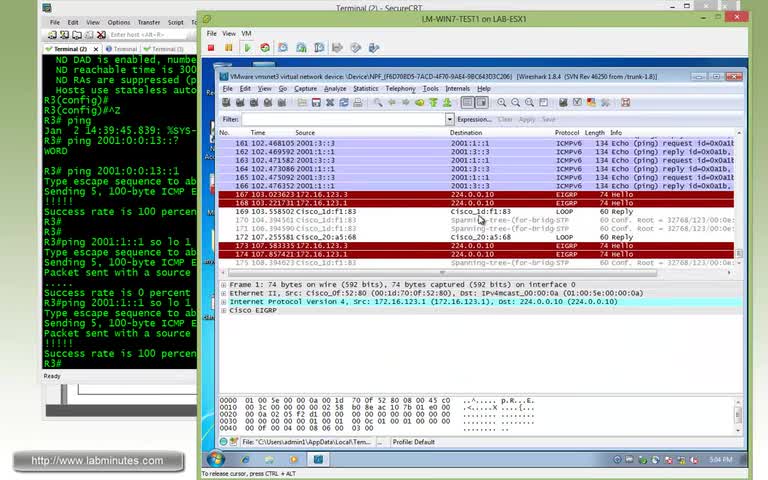Expand the Frame 1 detail row
Screen dimensions: 768x480
pos(223,285)
